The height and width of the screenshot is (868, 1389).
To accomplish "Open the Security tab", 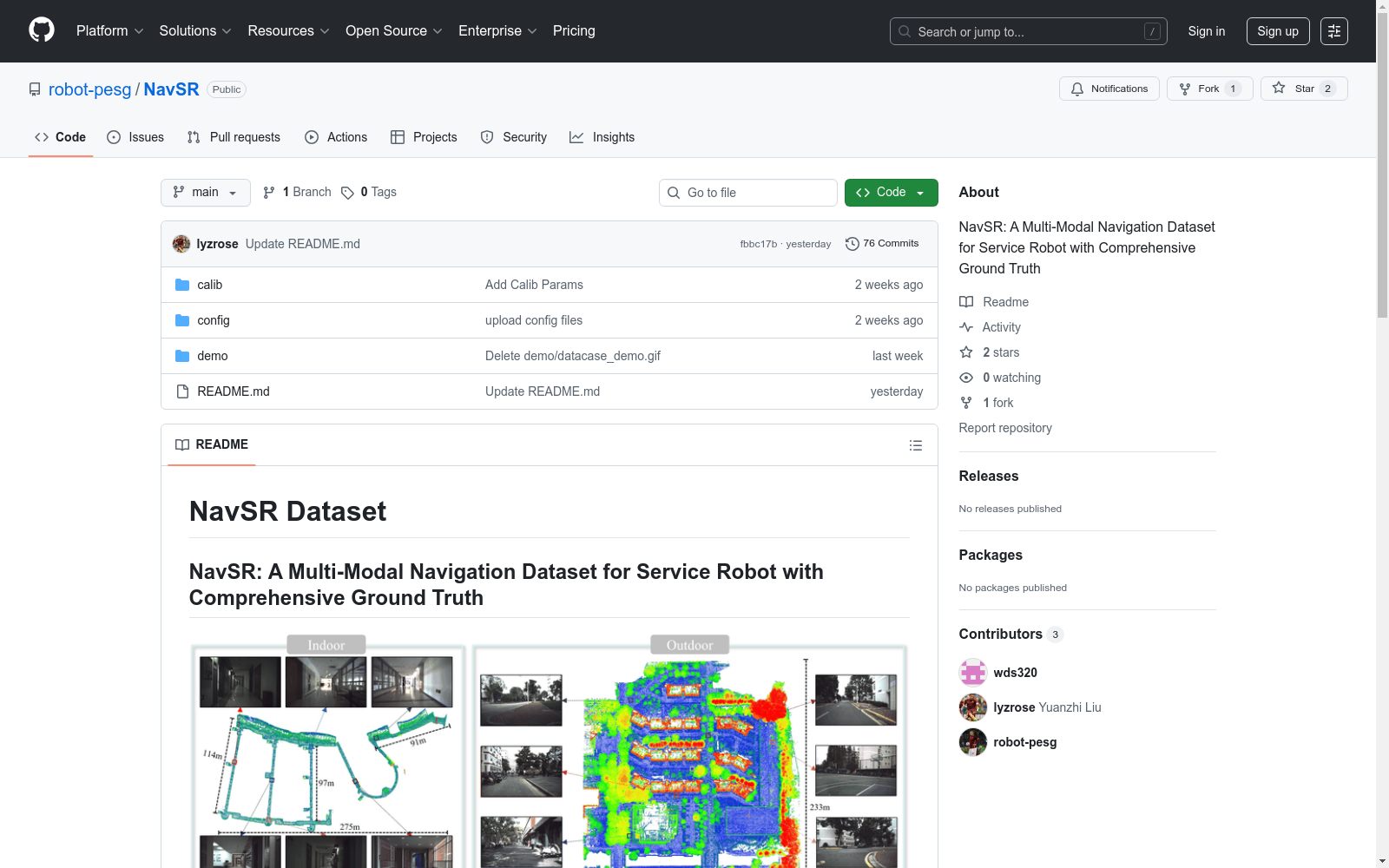I will [x=514, y=137].
